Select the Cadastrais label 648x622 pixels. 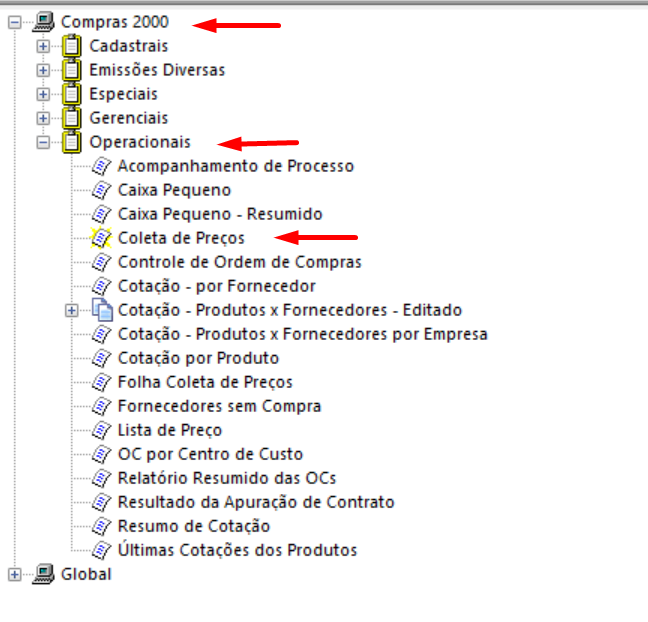[129, 46]
